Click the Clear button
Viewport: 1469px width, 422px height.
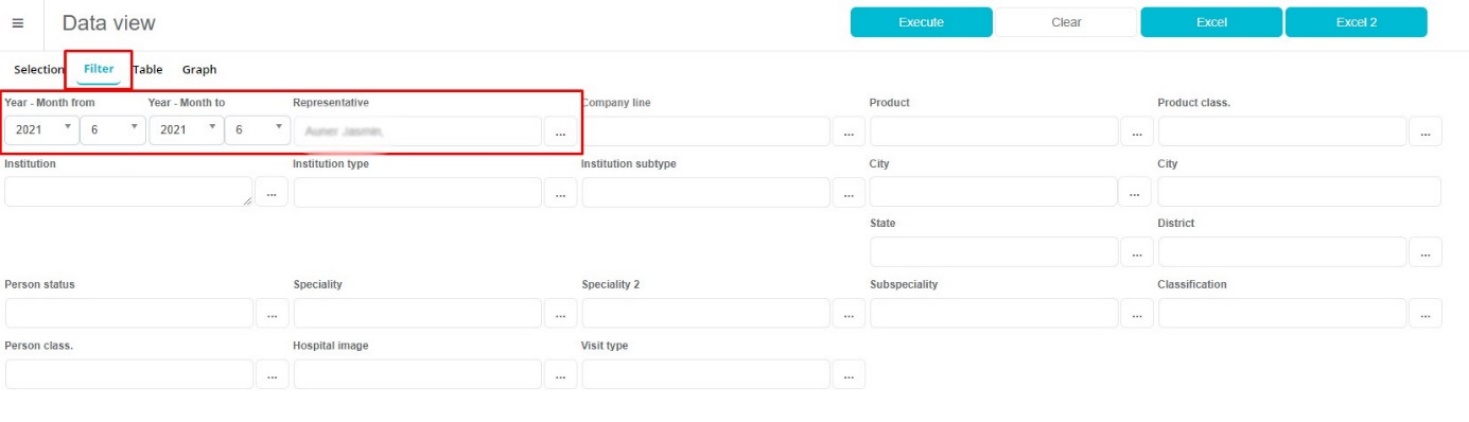(1066, 22)
